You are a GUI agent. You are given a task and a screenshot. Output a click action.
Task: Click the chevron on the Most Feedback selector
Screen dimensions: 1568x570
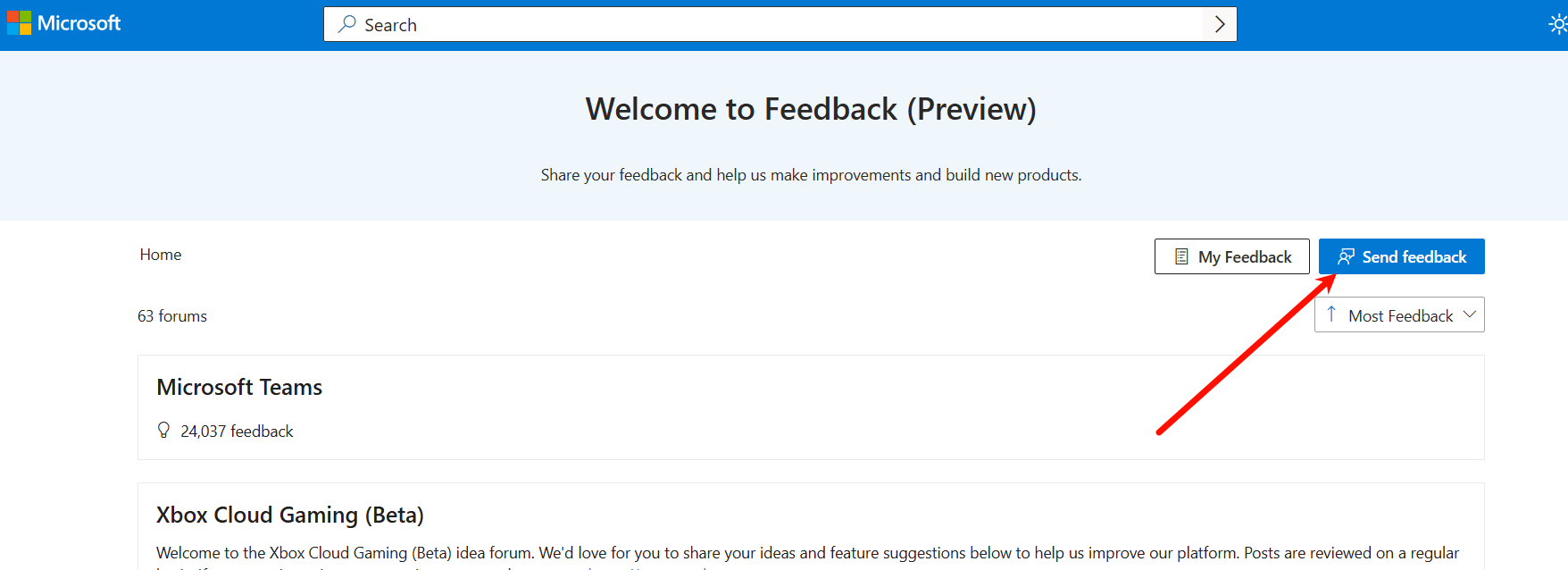(x=1471, y=314)
